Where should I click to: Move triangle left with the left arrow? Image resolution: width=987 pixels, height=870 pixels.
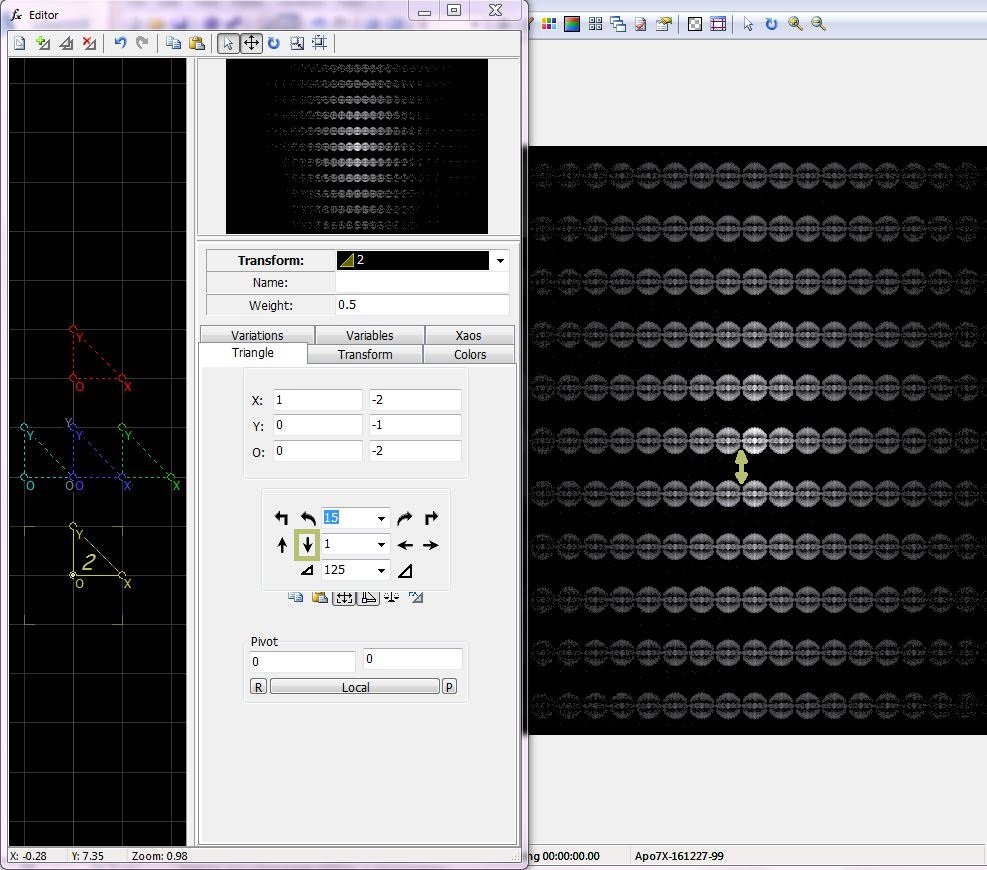(405, 545)
